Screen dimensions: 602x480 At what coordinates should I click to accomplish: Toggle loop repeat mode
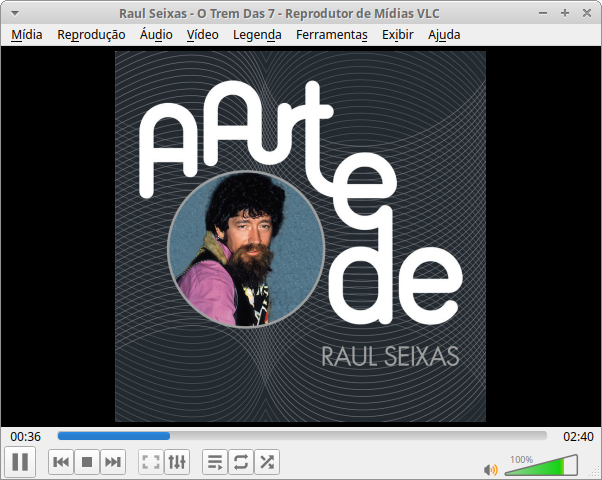[x=241, y=462]
